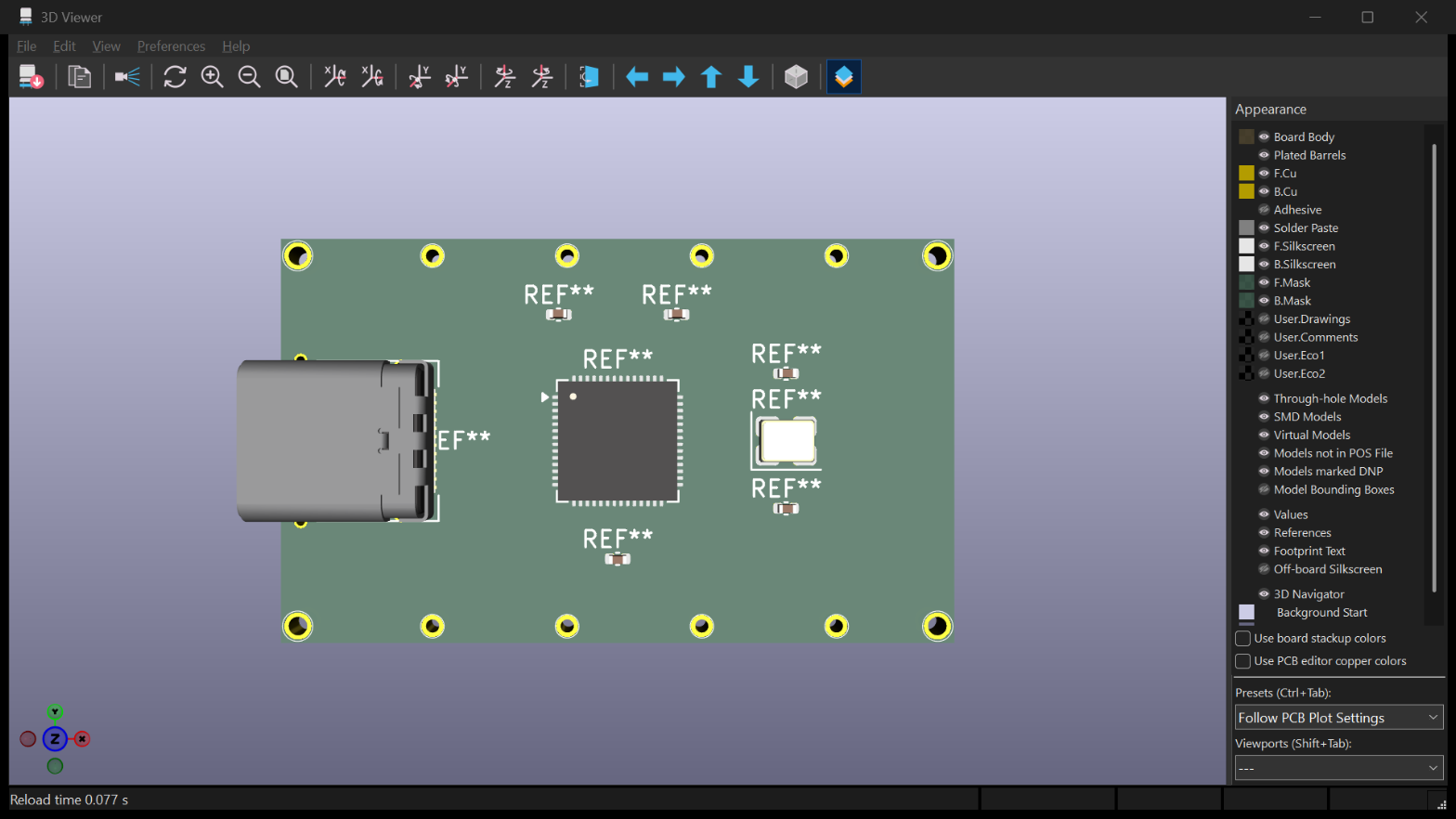
Task: Open the File menu
Action: 27,46
